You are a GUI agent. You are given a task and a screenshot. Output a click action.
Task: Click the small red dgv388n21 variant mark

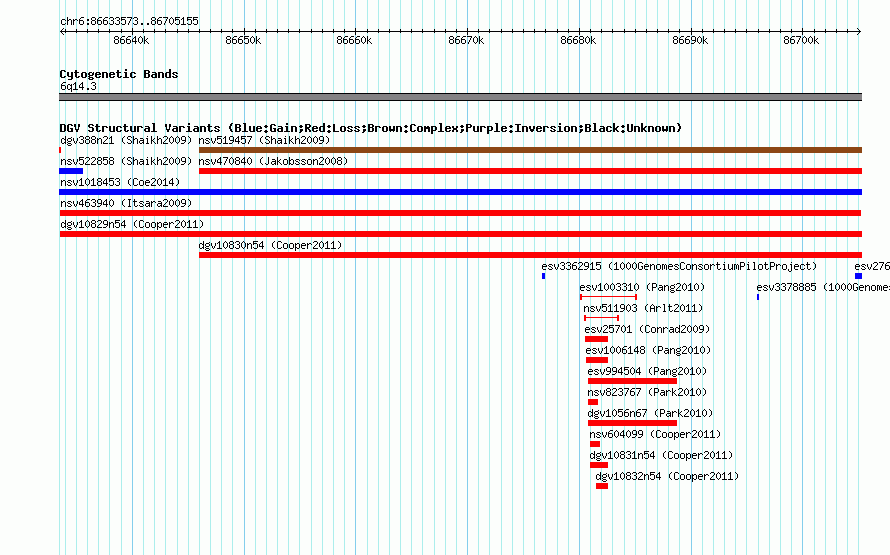click(60, 150)
